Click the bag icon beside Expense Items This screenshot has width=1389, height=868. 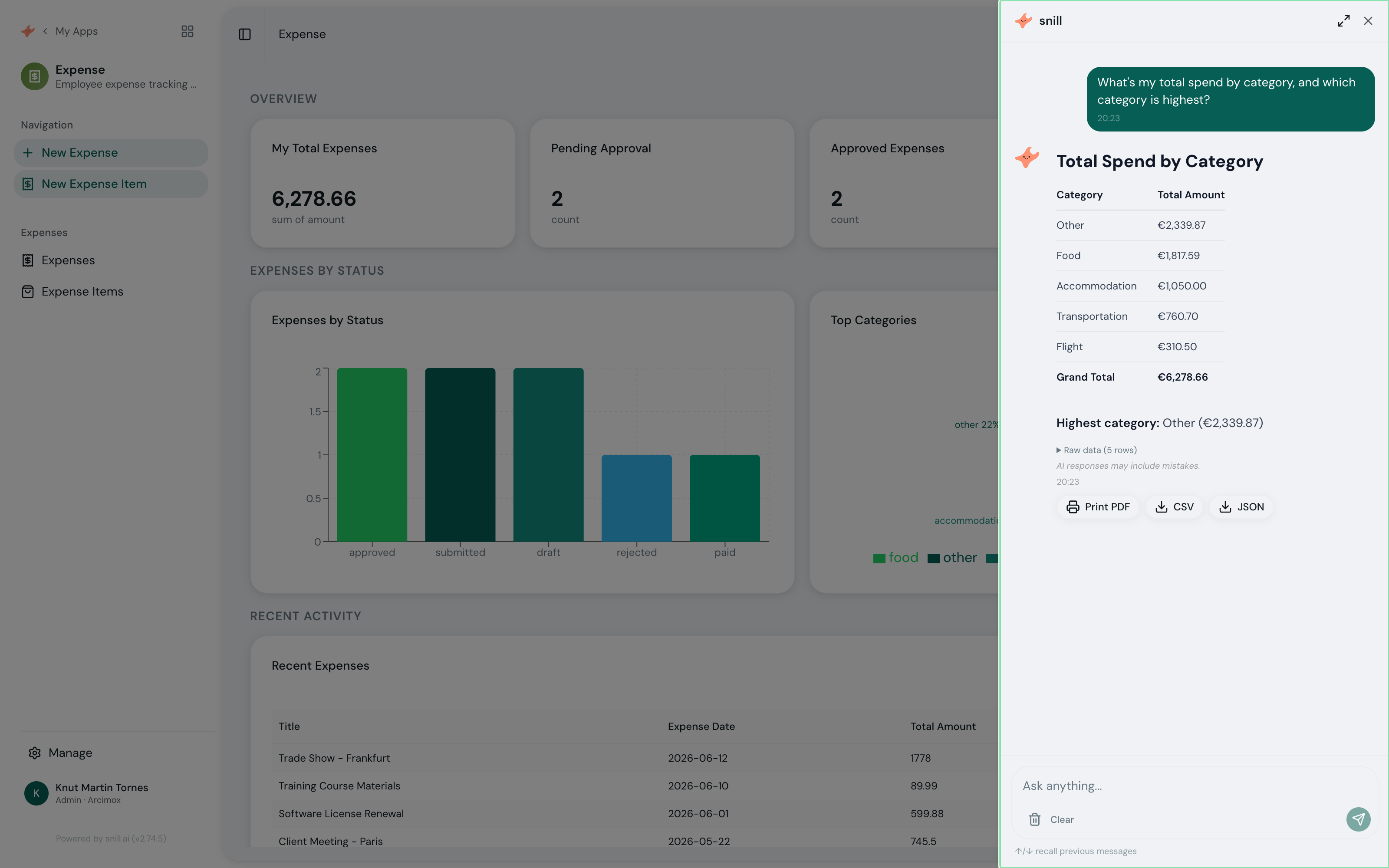click(27, 292)
